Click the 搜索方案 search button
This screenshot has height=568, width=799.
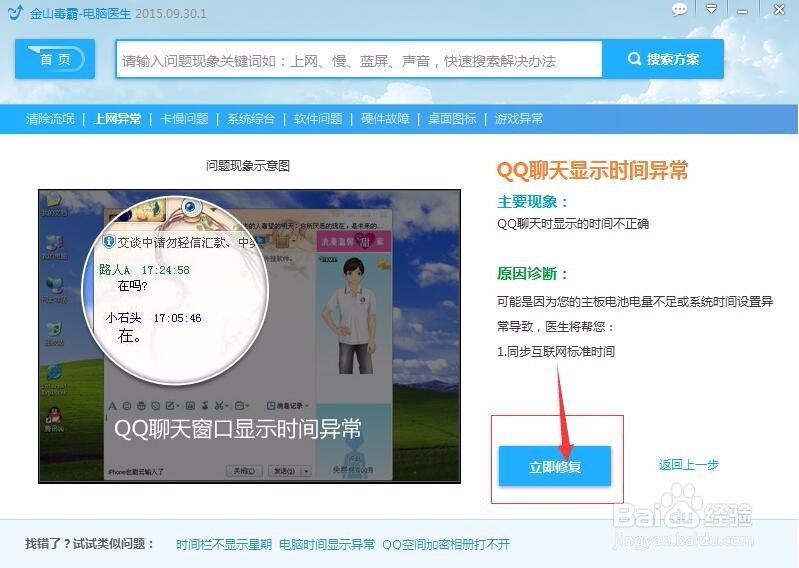tap(662, 59)
